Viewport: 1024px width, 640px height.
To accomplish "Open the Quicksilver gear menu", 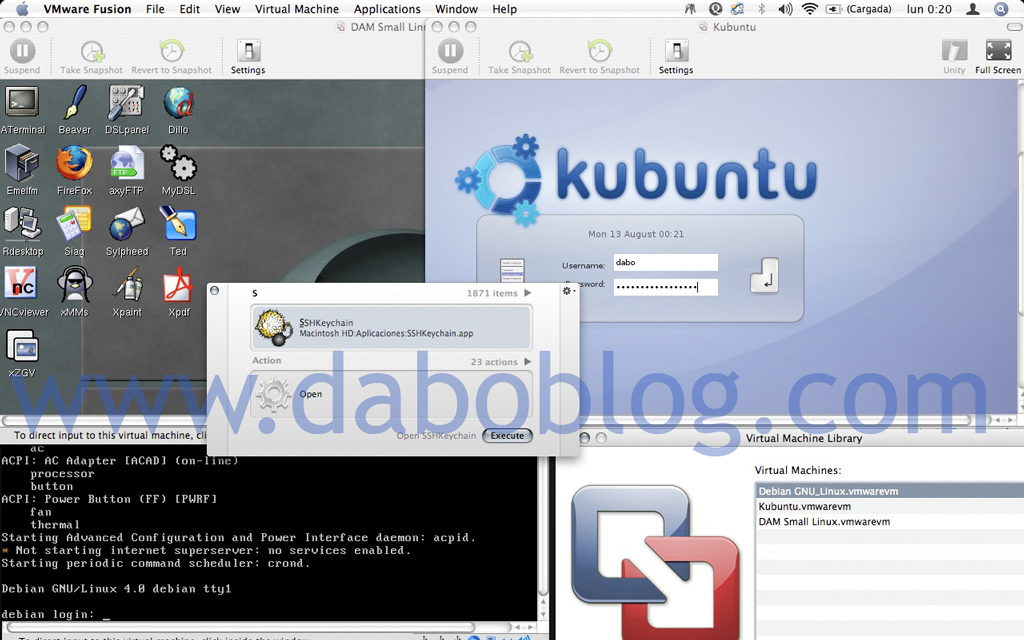I will coord(568,291).
